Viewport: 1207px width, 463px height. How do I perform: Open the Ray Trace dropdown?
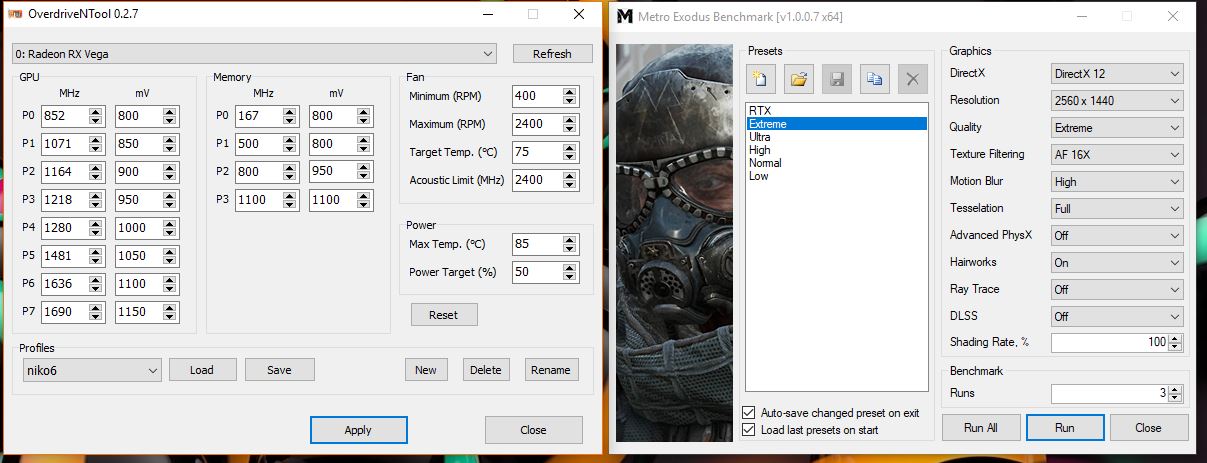[1117, 290]
